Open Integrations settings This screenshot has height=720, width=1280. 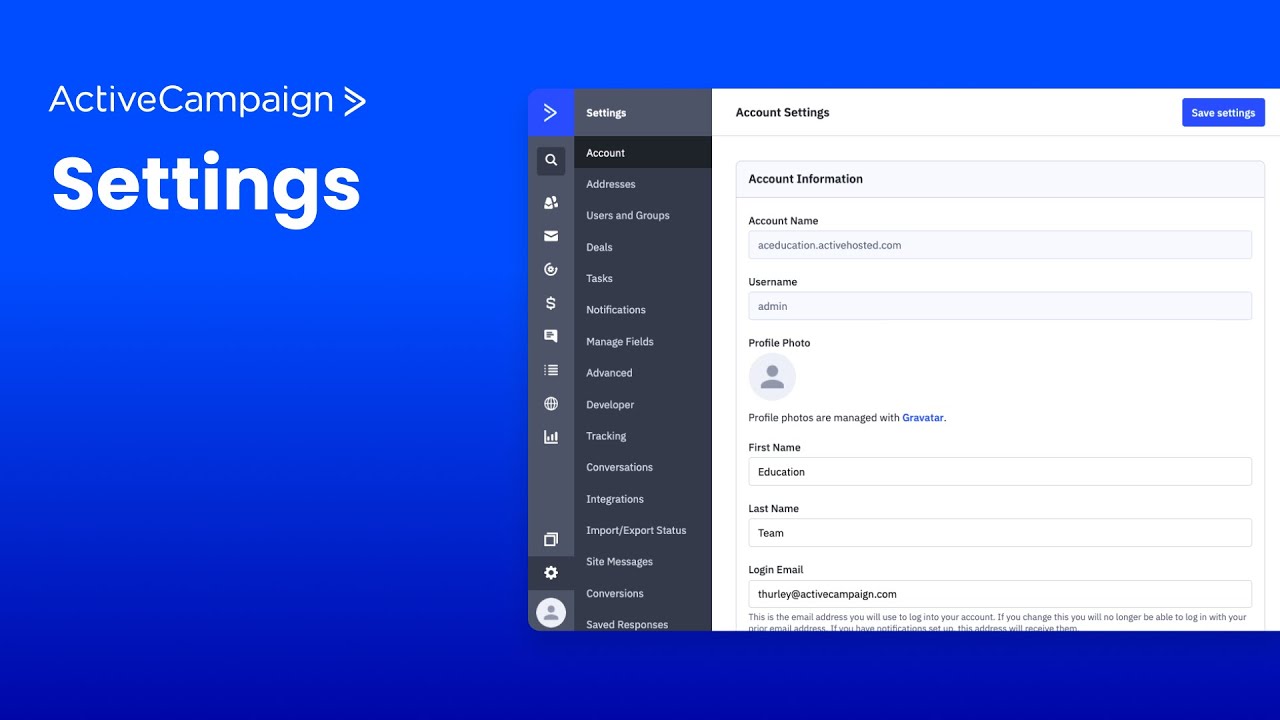(643, 499)
